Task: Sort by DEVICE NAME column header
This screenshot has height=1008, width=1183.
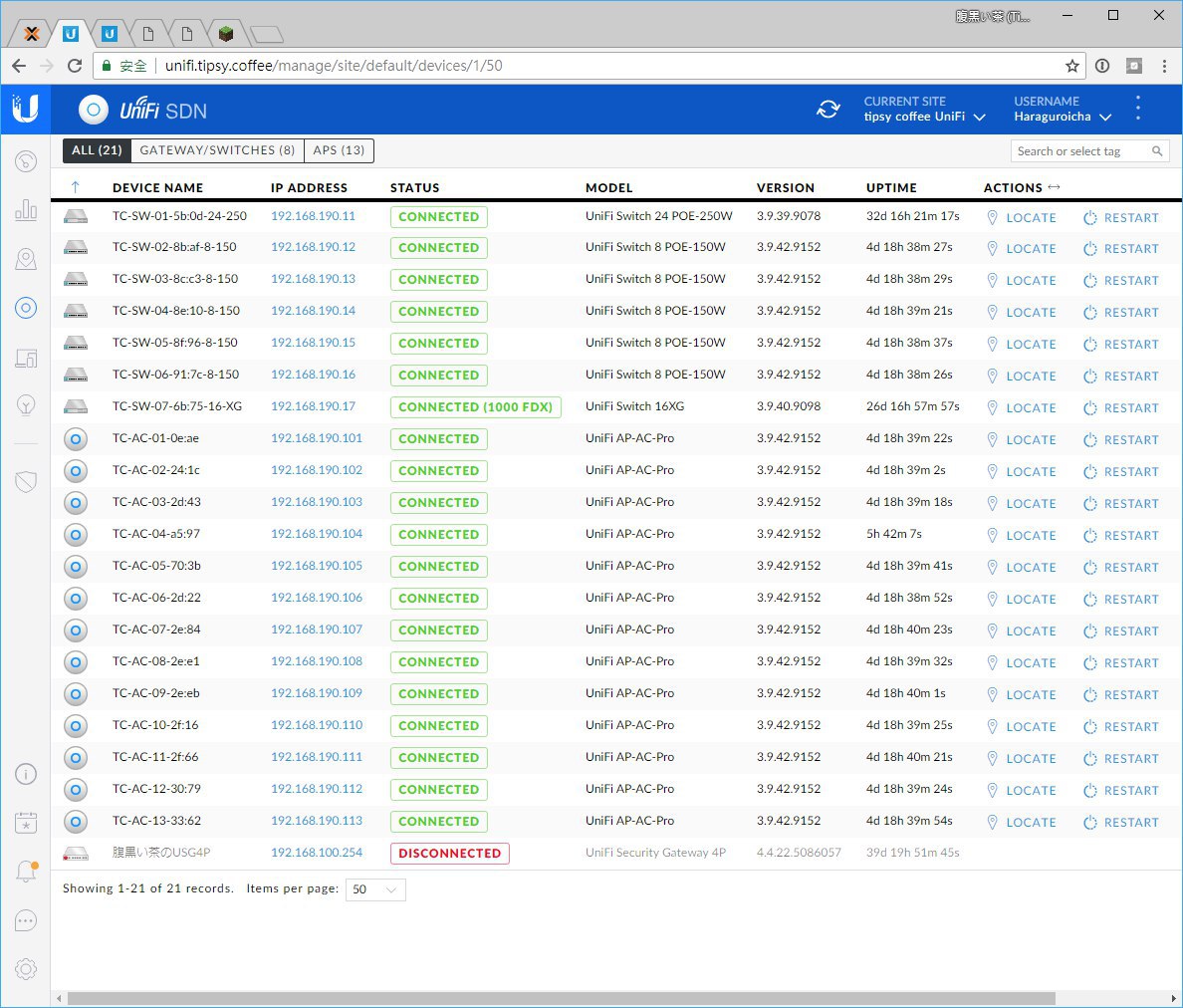Action: click(x=157, y=188)
